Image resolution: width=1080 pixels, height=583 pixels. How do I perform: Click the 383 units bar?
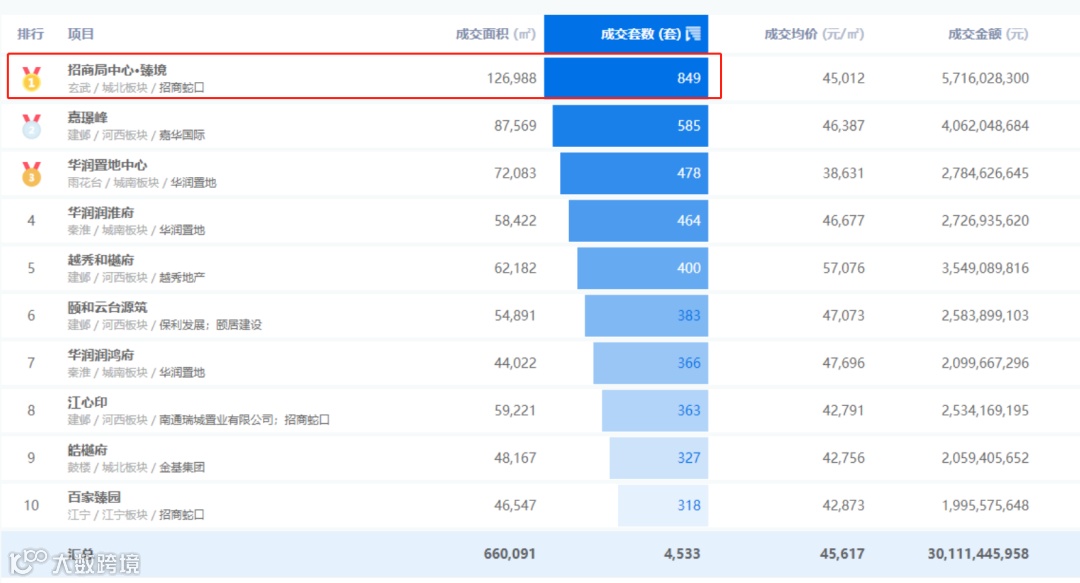tap(647, 316)
